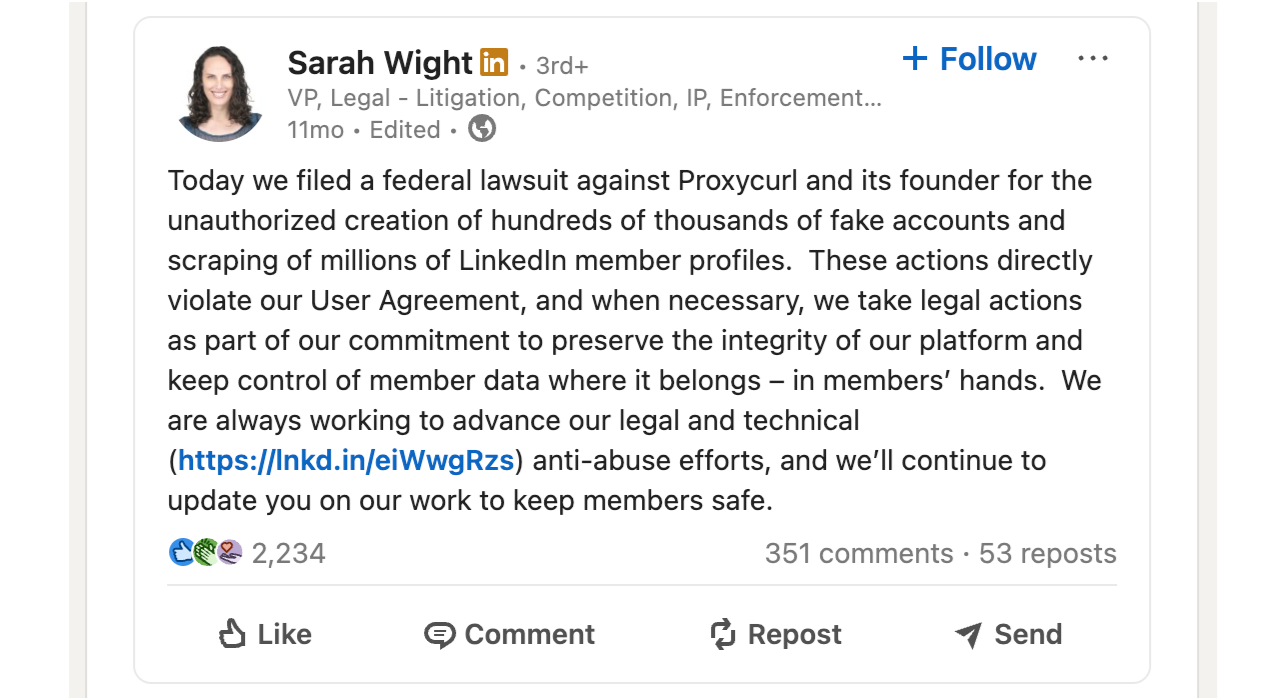Click the Sarah Wight author name
The width and height of the screenshot is (1287, 700).
pyautogui.click(x=379, y=64)
